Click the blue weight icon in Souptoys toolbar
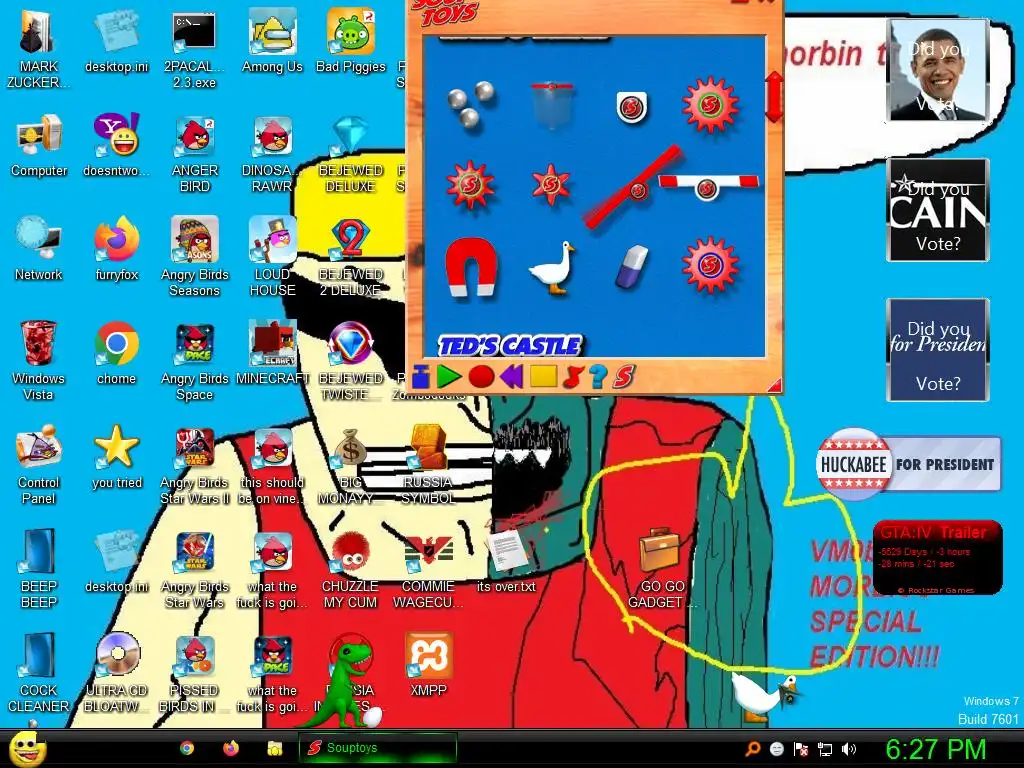Image resolution: width=1024 pixels, height=768 pixels. click(x=421, y=376)
